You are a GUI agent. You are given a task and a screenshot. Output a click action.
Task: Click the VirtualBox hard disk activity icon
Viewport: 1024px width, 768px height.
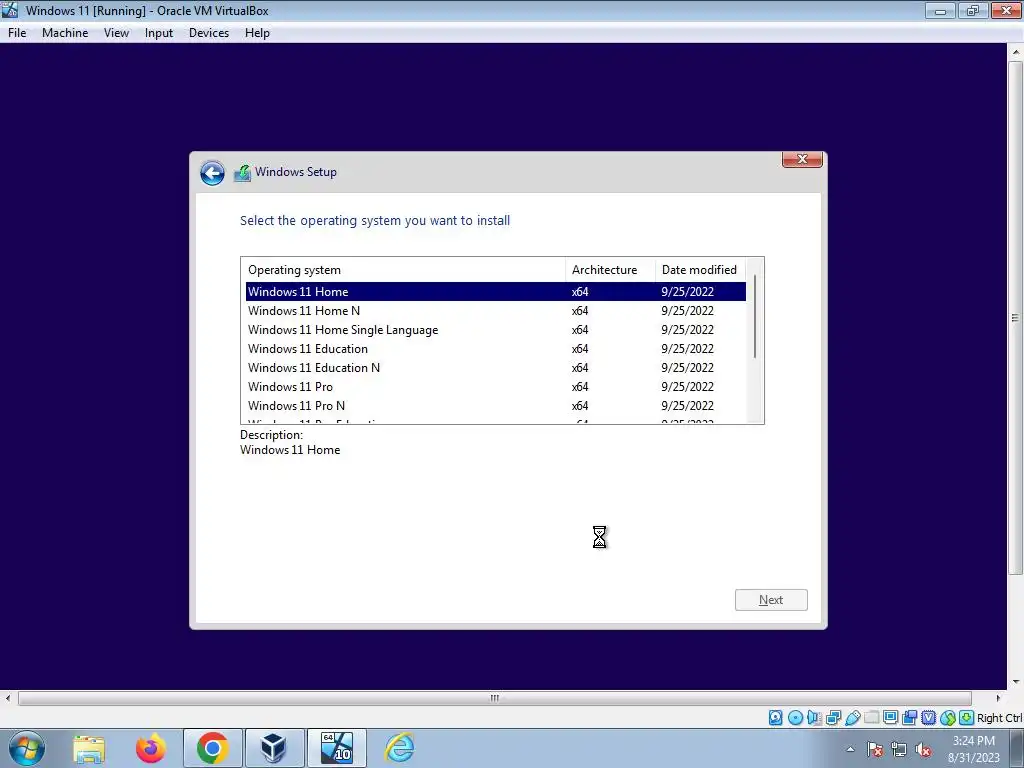click(x=775, y=718)
